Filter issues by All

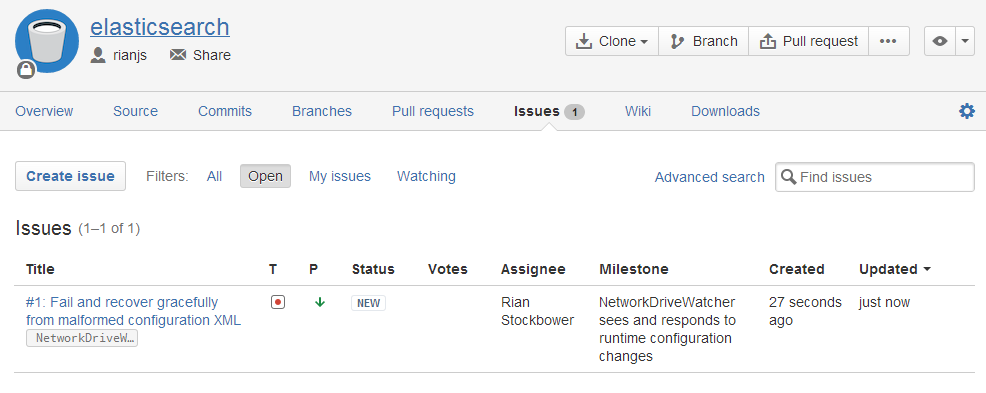(214, 176)
